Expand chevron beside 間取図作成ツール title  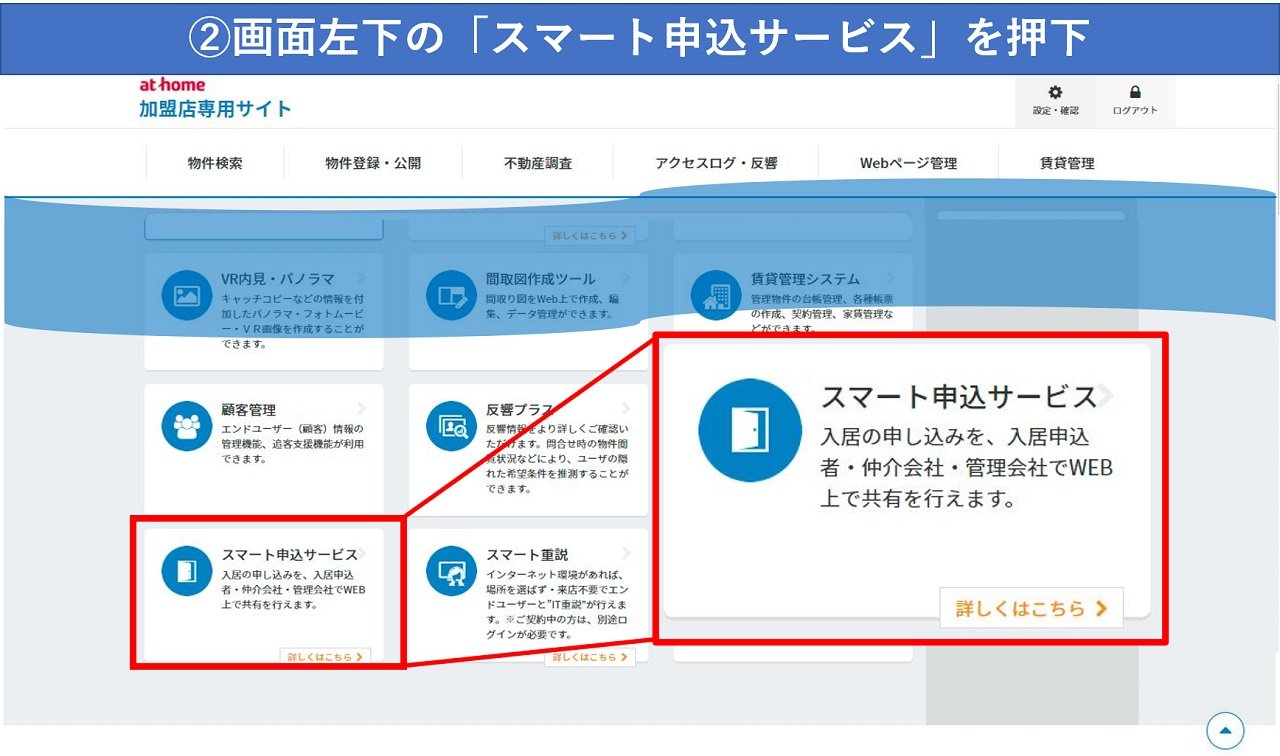tap(626, 279)
